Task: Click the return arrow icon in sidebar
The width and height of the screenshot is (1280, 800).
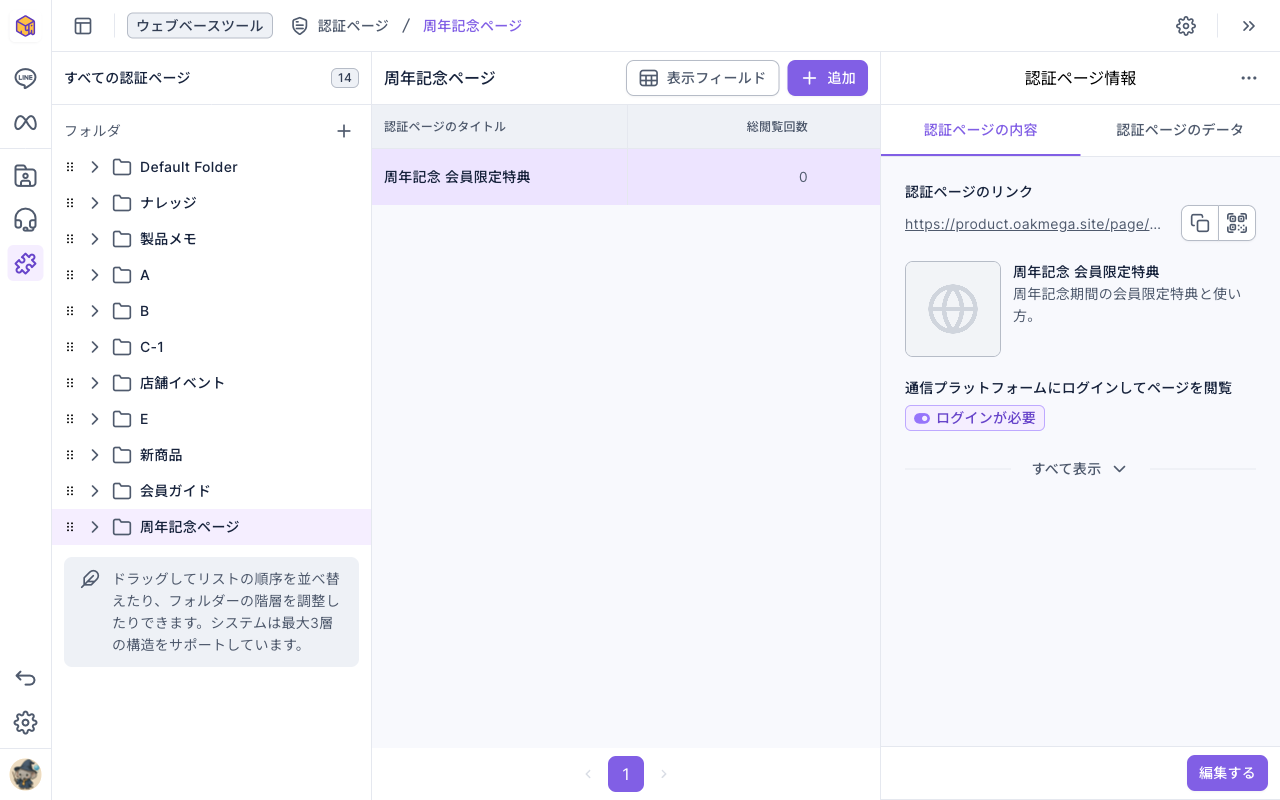Action: [25, 679]
